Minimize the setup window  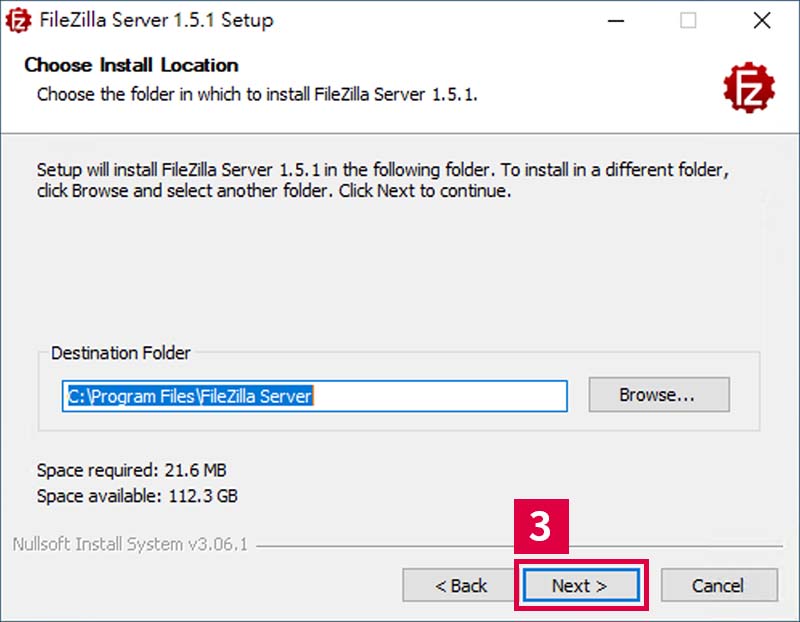coord(616,21)
